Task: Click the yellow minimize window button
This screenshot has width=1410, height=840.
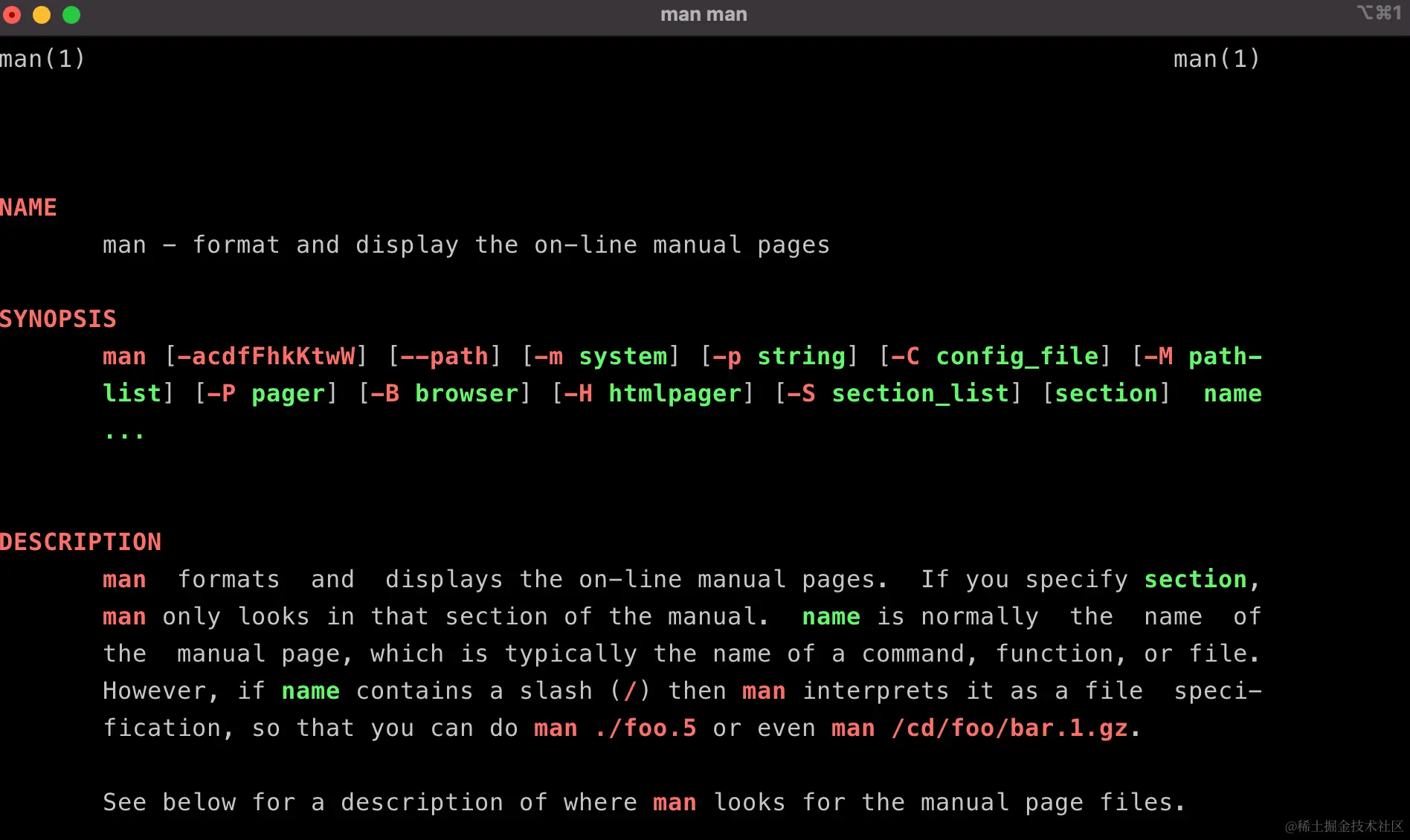Action: point(42,15)
